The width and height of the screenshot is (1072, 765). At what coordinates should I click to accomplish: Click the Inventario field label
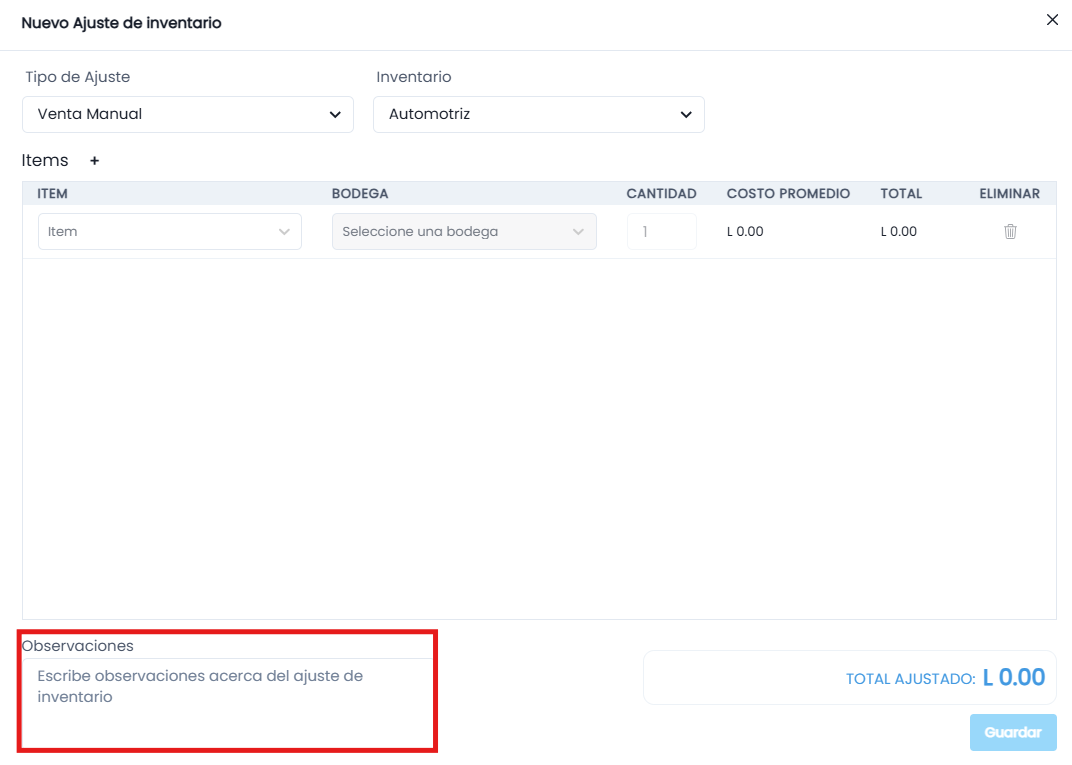coord(414,77)
